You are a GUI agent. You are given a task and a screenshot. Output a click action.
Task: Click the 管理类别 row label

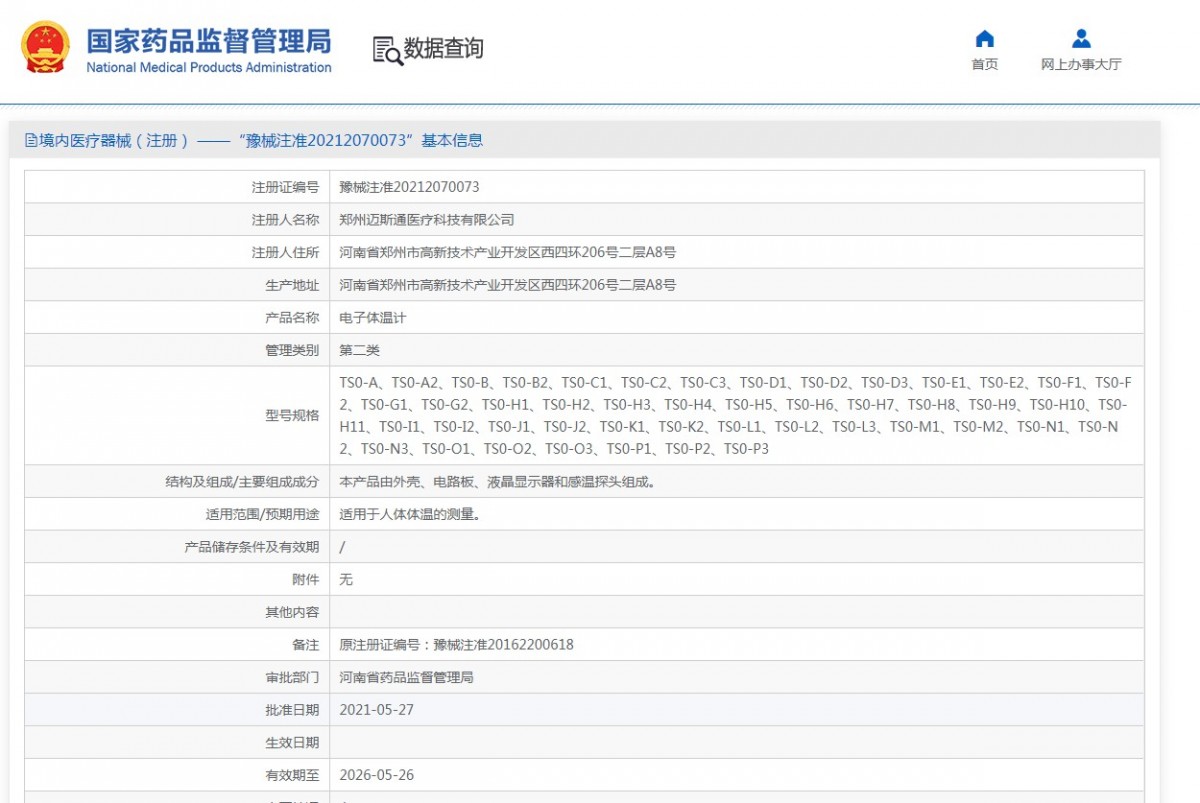pyautogui.click(x=292, y=350)
